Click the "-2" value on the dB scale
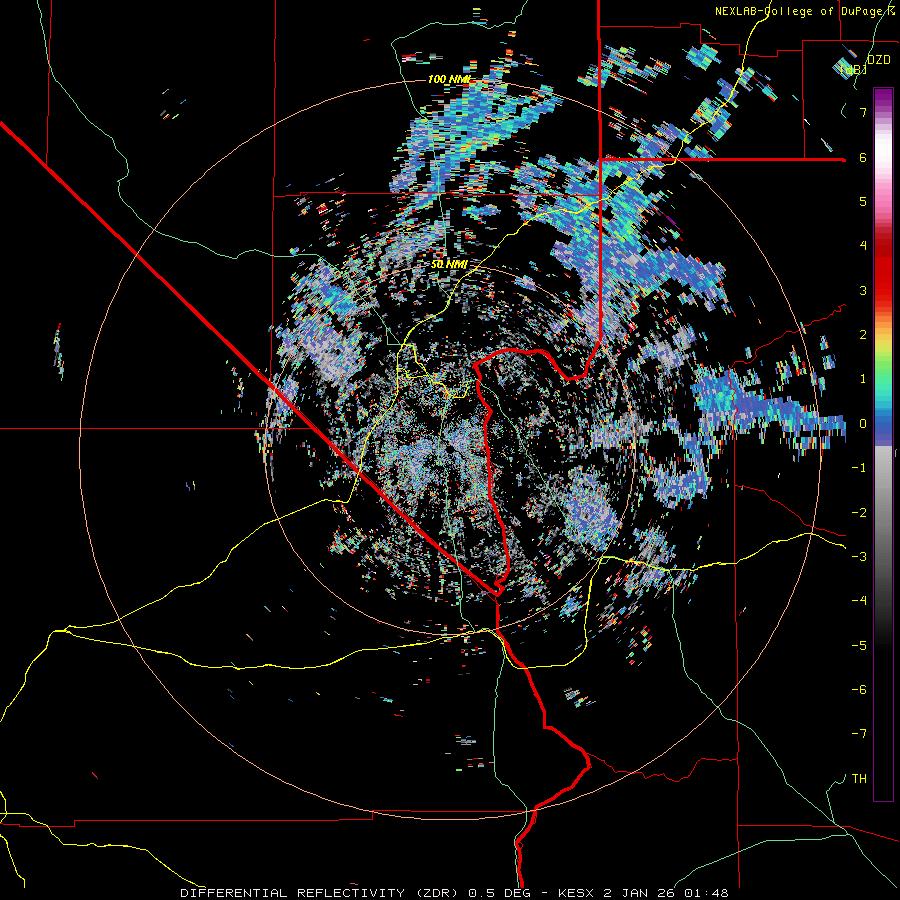This screenshot has height=900, width=900. click(859, 513)
